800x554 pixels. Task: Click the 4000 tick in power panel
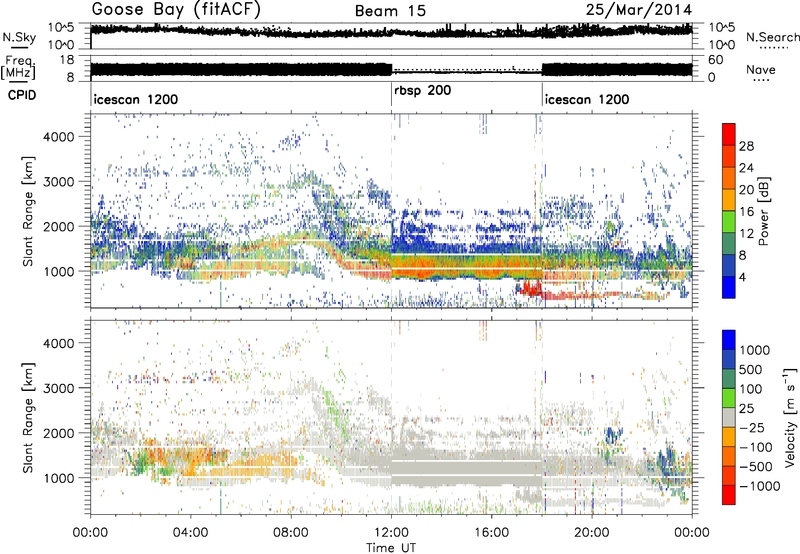click(58, 137)
